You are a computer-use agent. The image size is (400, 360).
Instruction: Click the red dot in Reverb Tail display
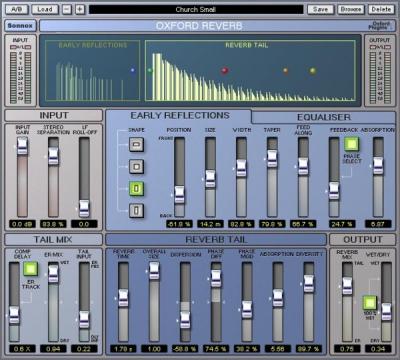point(225,70)
